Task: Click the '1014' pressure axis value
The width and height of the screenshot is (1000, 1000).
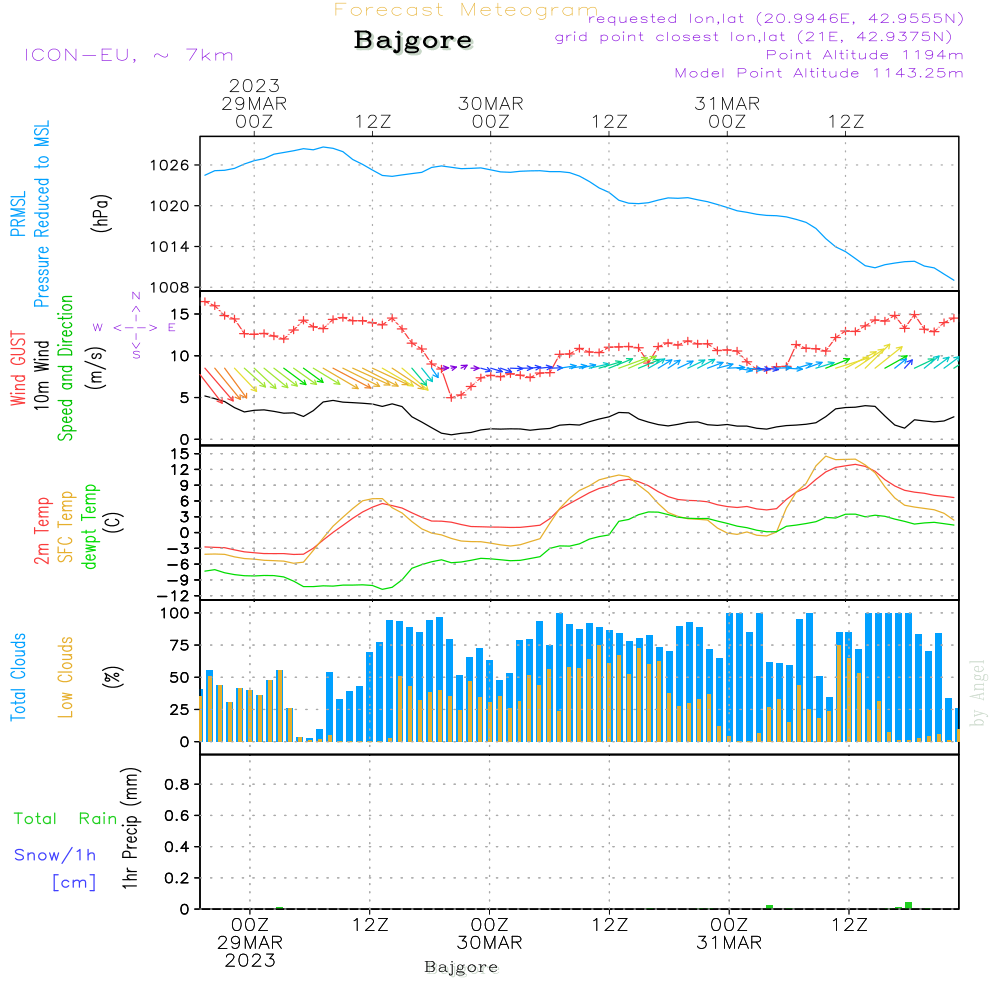Action: (x=170, y=247)
